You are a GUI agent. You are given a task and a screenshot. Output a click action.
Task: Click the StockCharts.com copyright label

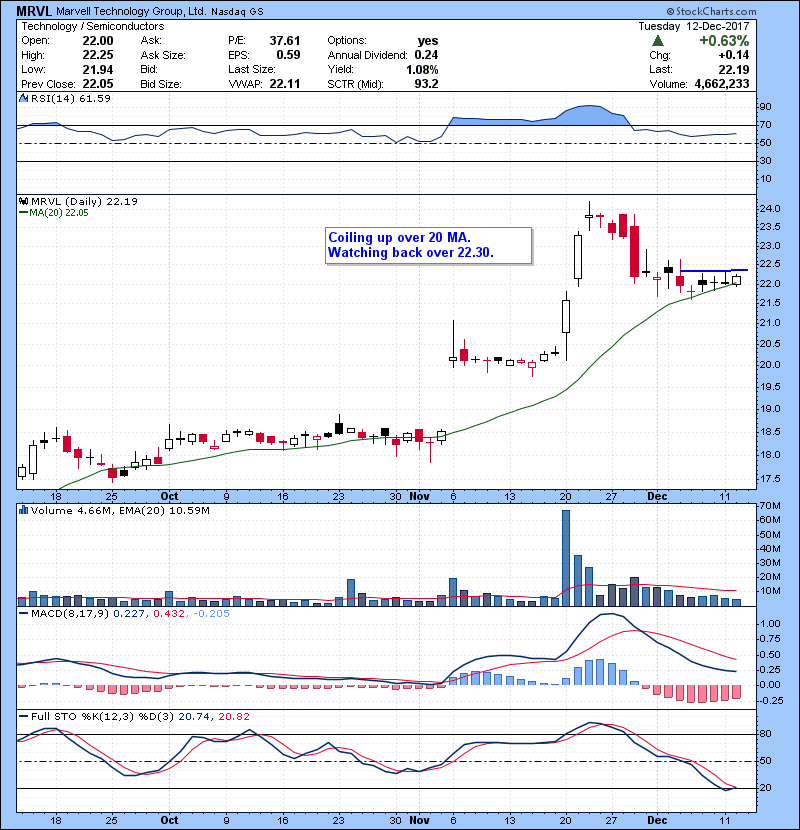[712, 11]
